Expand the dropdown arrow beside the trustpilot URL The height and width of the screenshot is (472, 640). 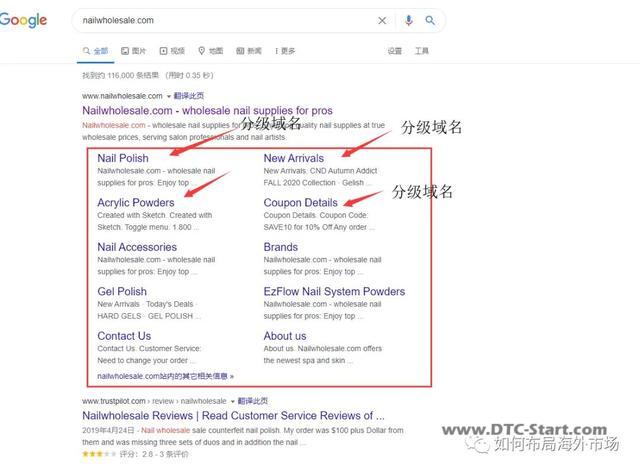point(233,401)
